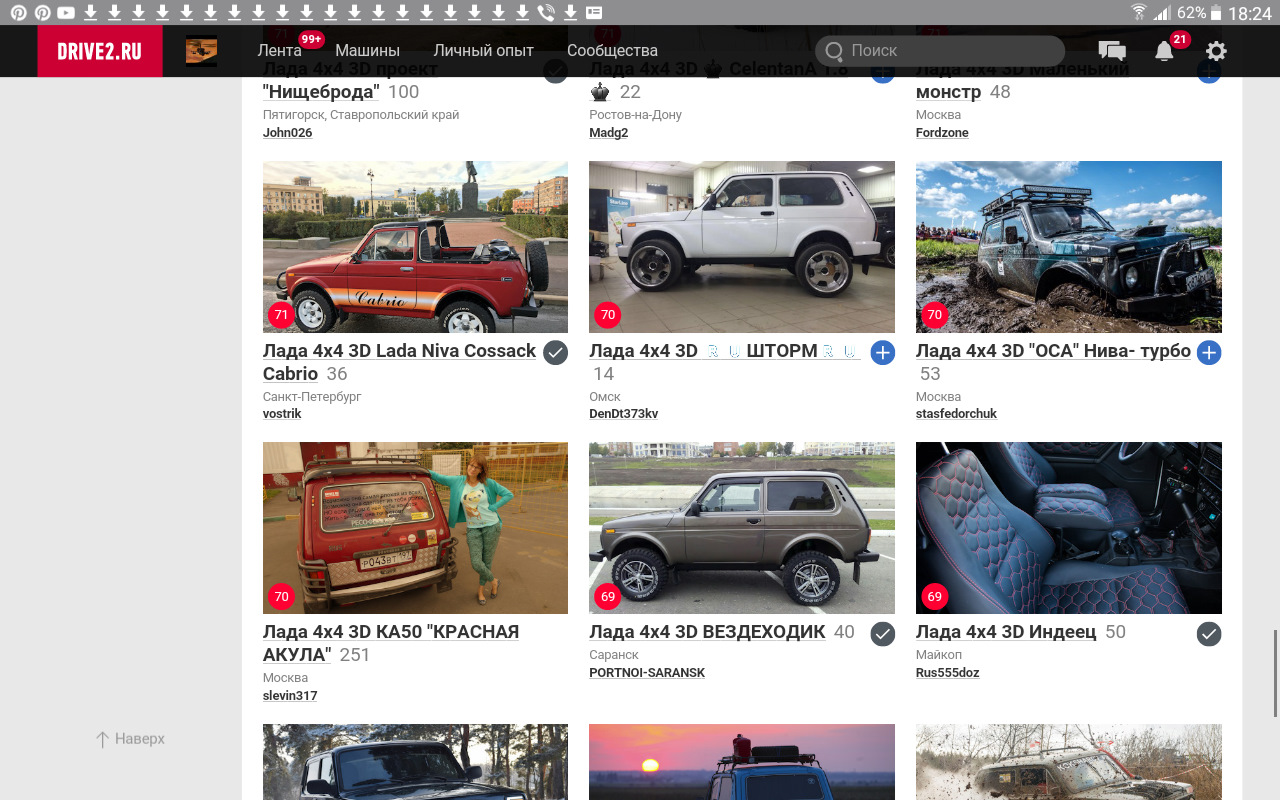The width and height of the screenshot is (1280, 800).
Task: Open the user profile avatar in header
Action: coord(201,51)
